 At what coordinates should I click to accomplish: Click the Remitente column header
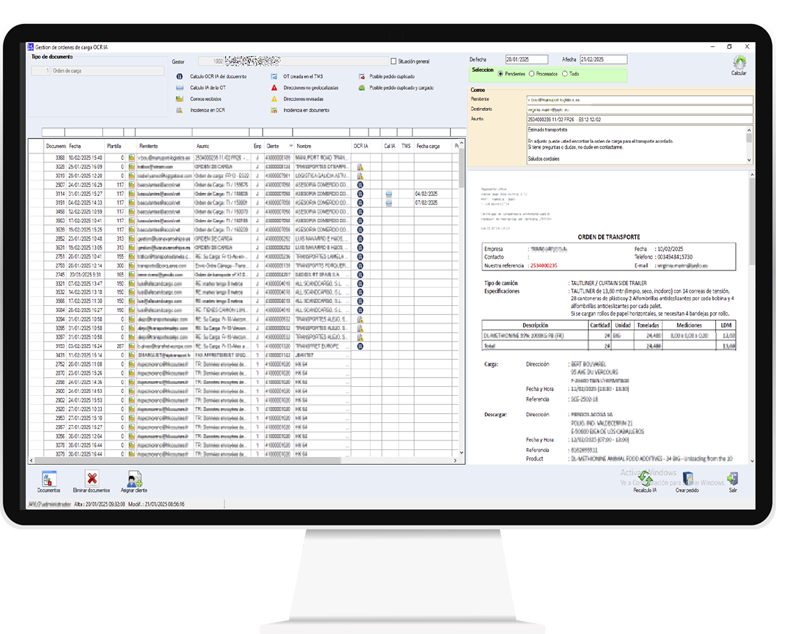point(149,145)
